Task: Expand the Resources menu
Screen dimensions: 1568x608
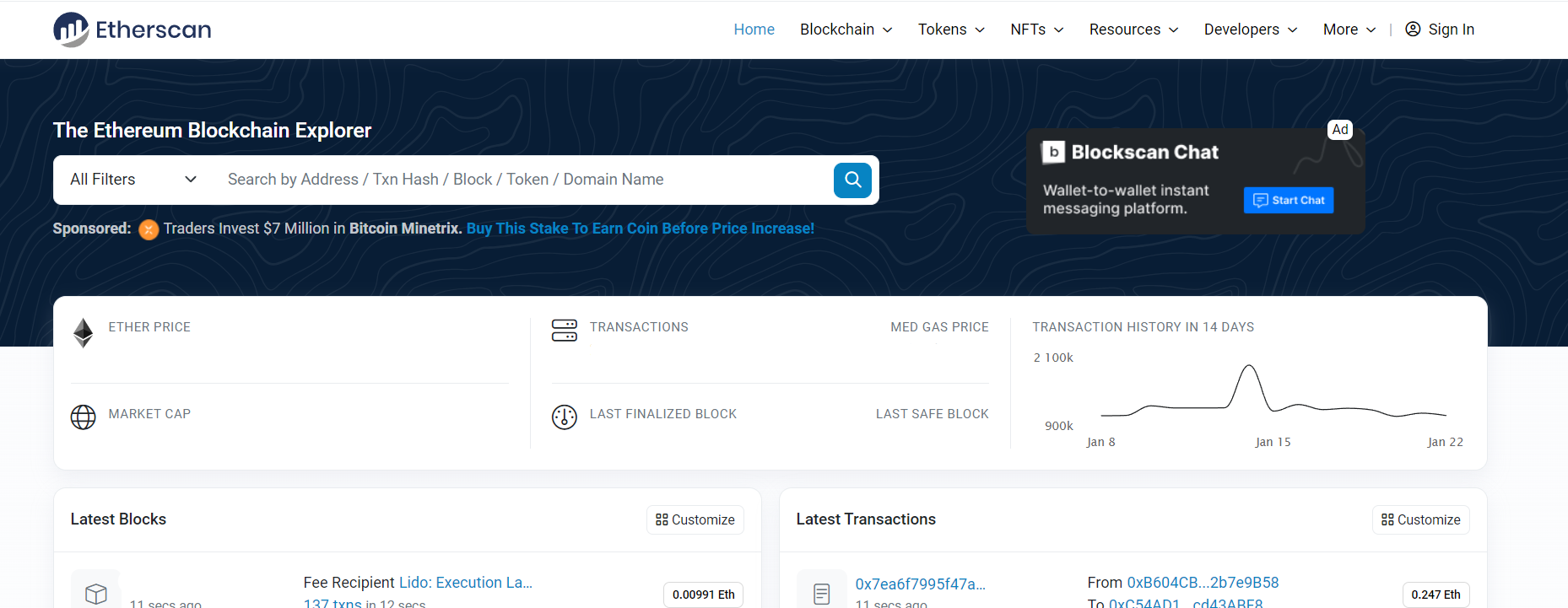Action: pos(1134,30)
